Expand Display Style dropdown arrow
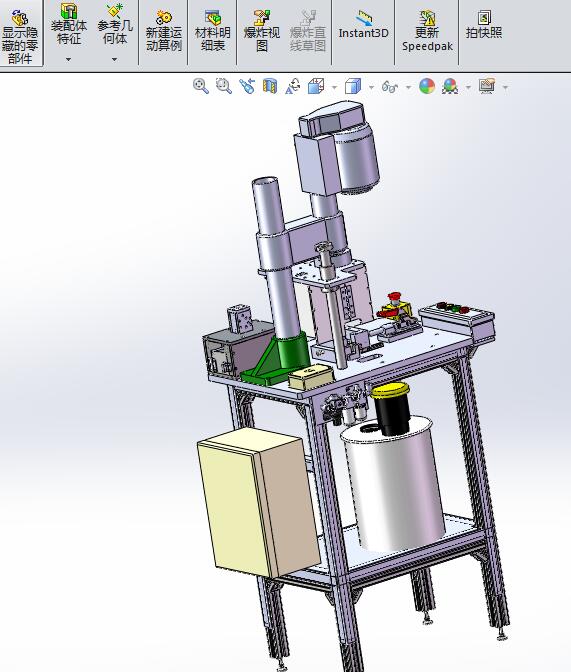The image size is (571, 672). 371,87
